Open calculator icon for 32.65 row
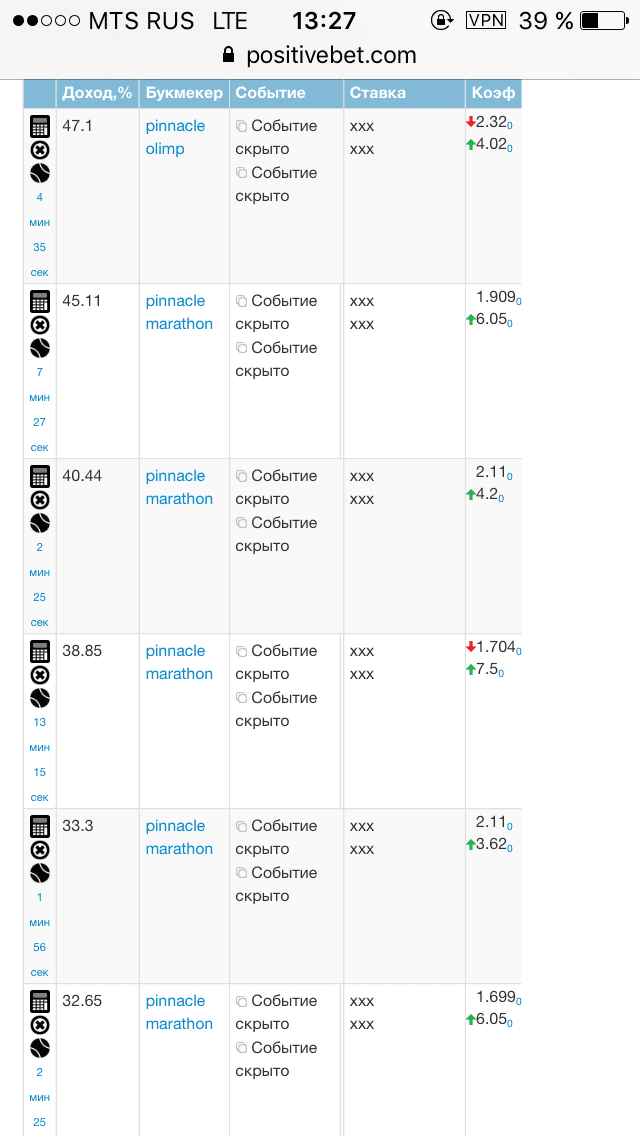640x1136 pixels. tap(40, 1001)
